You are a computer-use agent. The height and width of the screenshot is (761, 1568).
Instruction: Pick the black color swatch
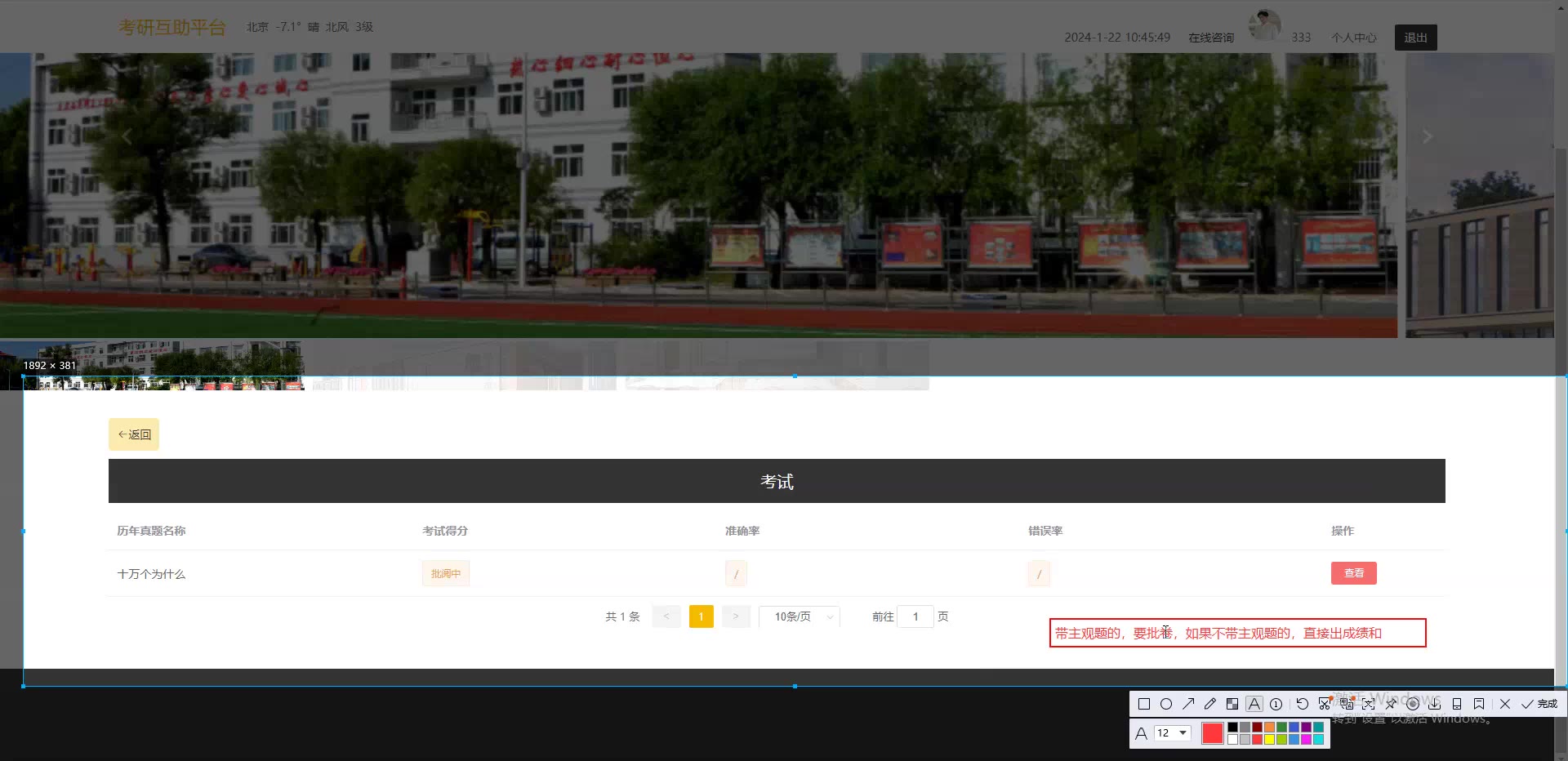coord(1232,727)
